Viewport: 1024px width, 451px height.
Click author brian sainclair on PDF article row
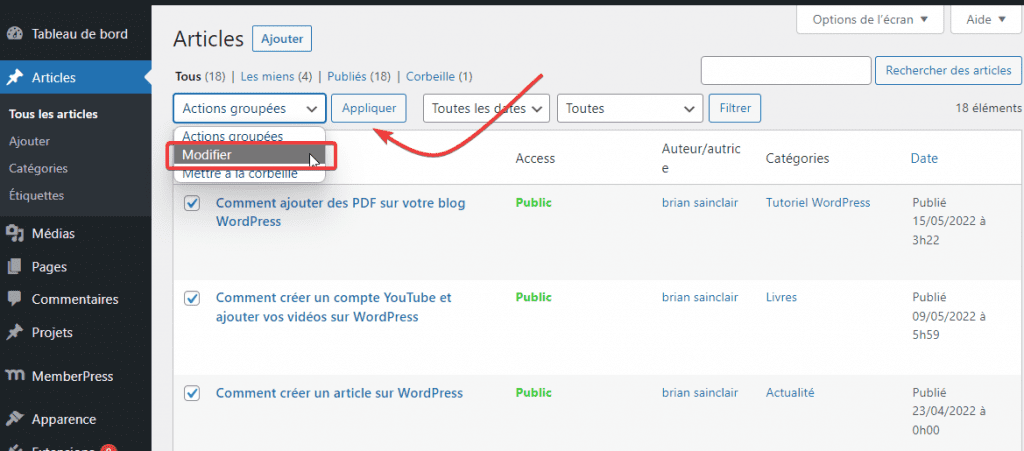click(700, 203)
